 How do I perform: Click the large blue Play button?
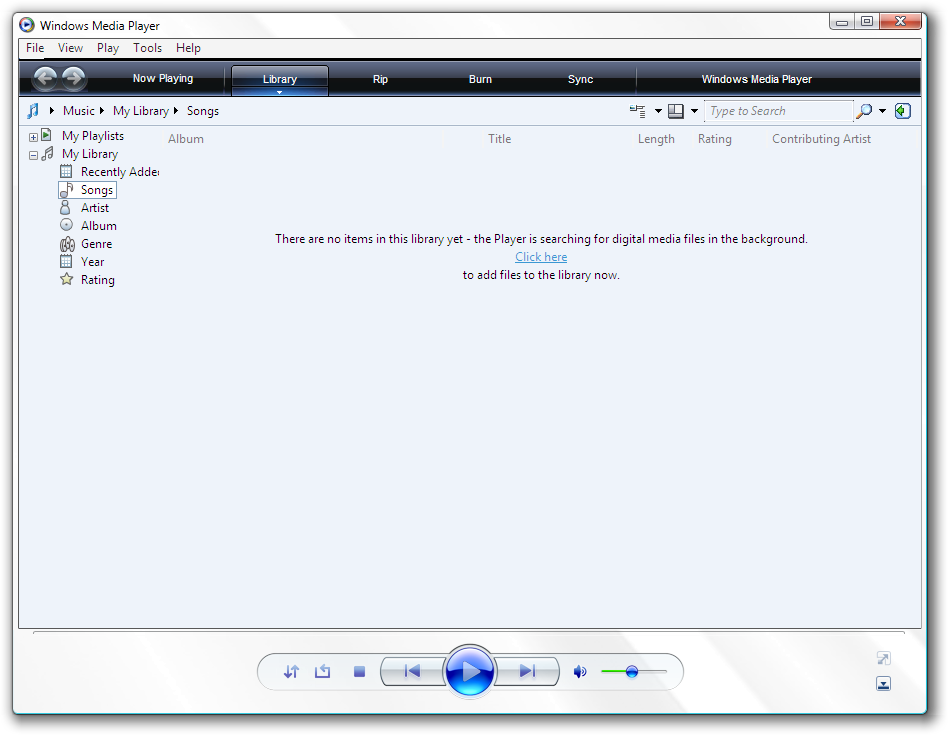469,671
